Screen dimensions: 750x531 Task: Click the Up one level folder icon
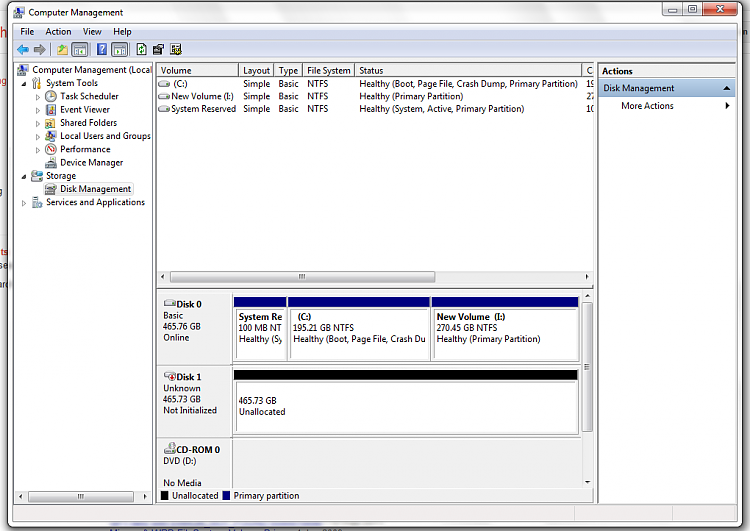[x=62, y=49]
